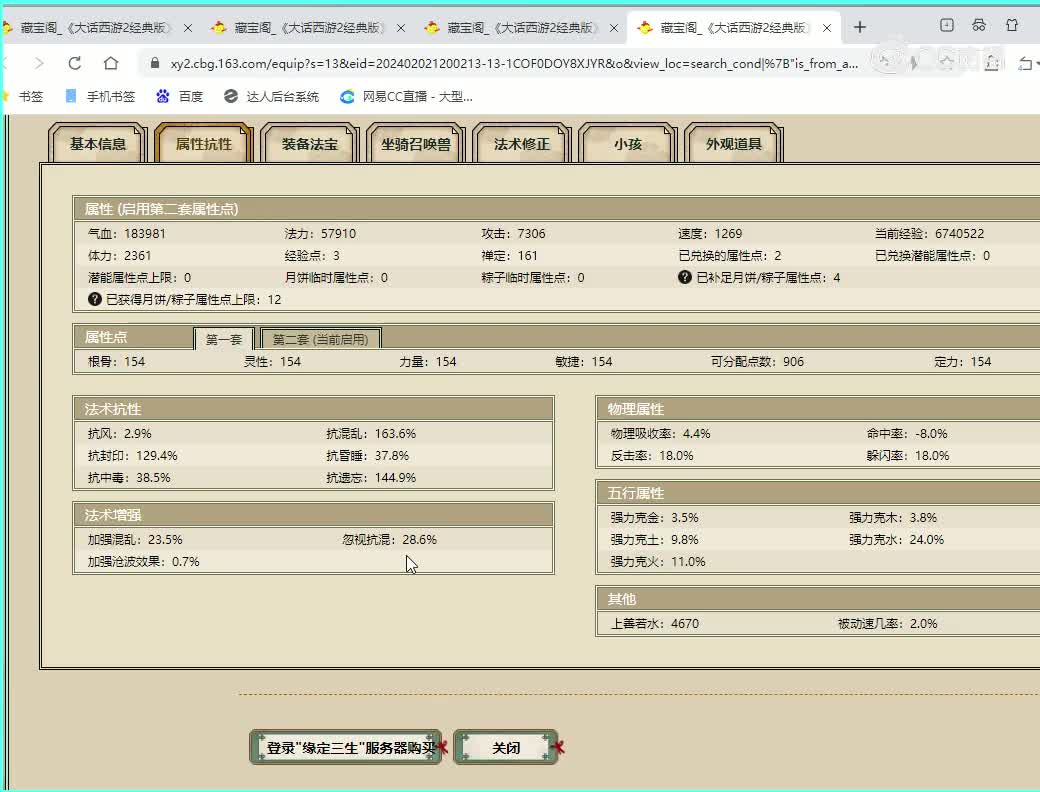Screen dimensions: 1040x792
Task: Click the 体力: 2361 value
Action: click(119, 255)
